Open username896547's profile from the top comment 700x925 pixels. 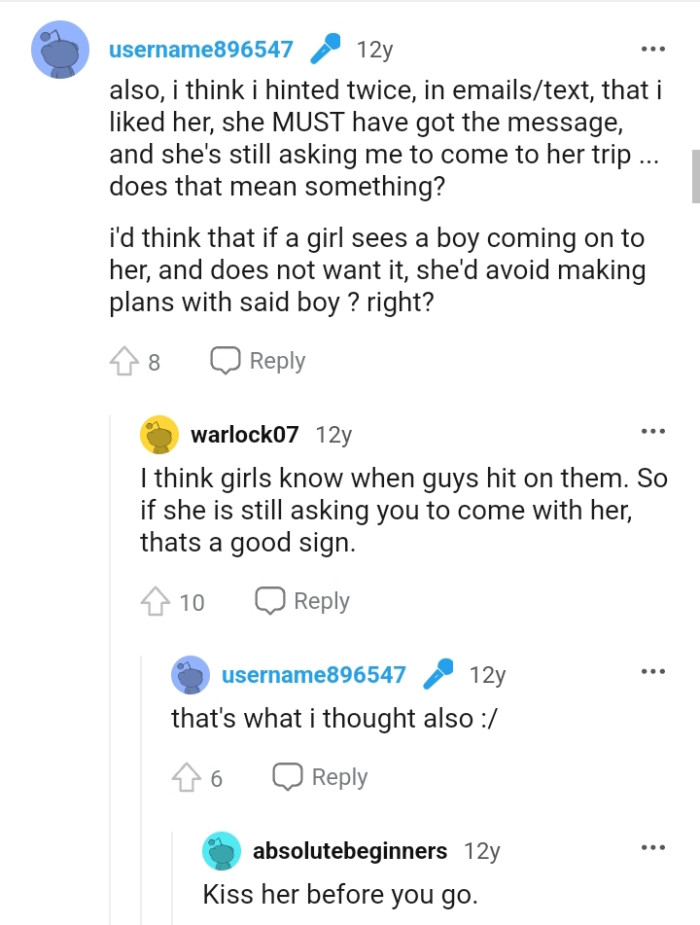(x=201, y=47)
